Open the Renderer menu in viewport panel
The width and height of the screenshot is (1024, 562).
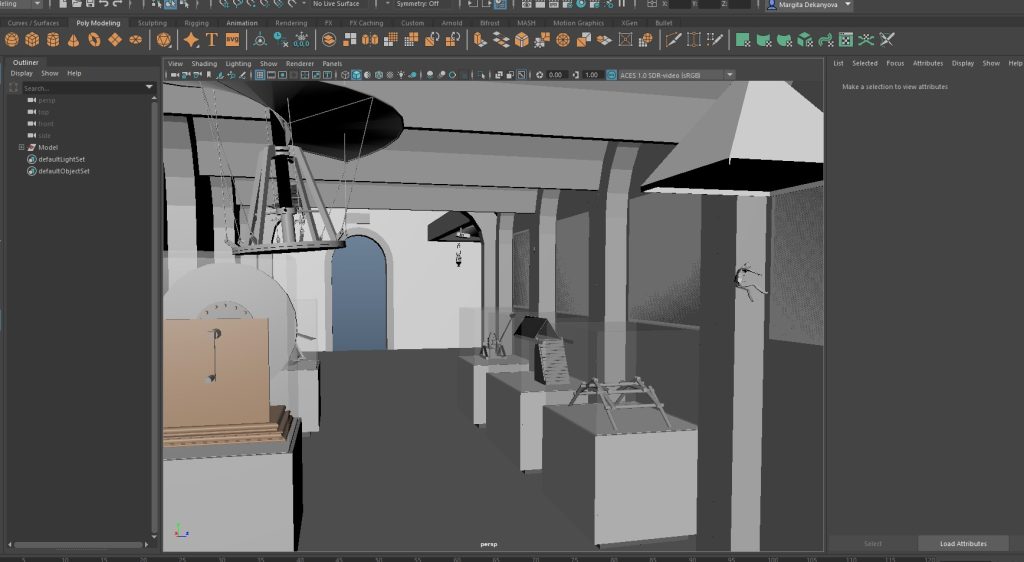pyautogui.click(x=300, y=63)
